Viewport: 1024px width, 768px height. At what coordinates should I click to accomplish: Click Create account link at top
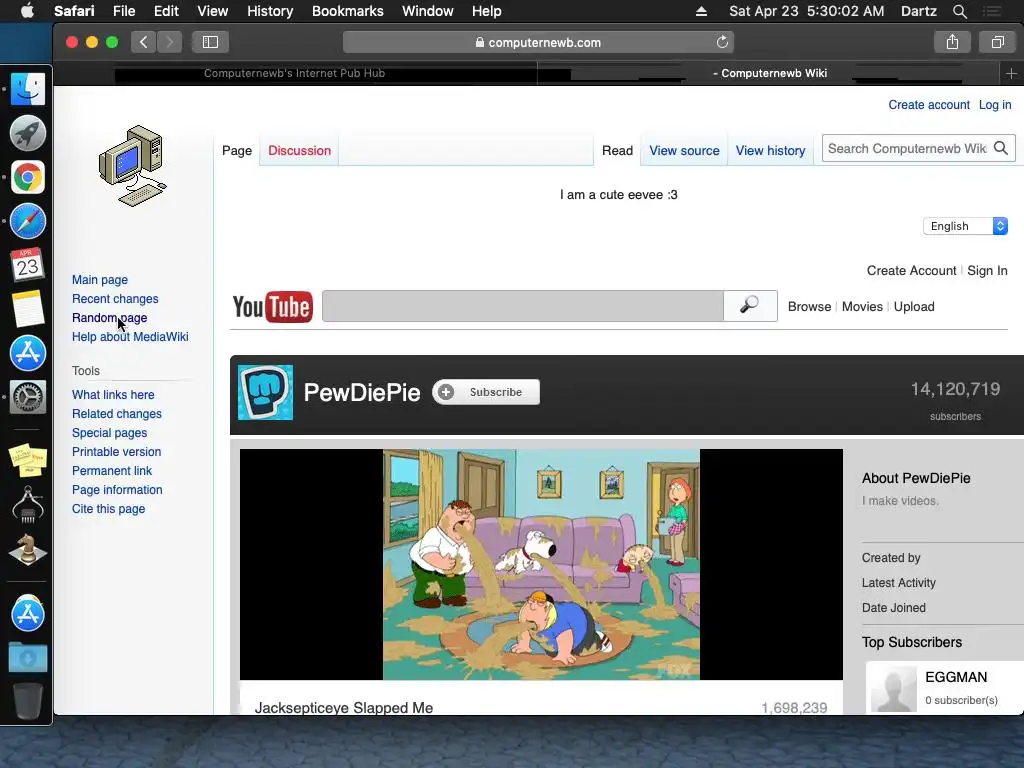pyautogui.click(x=929, y=104)
